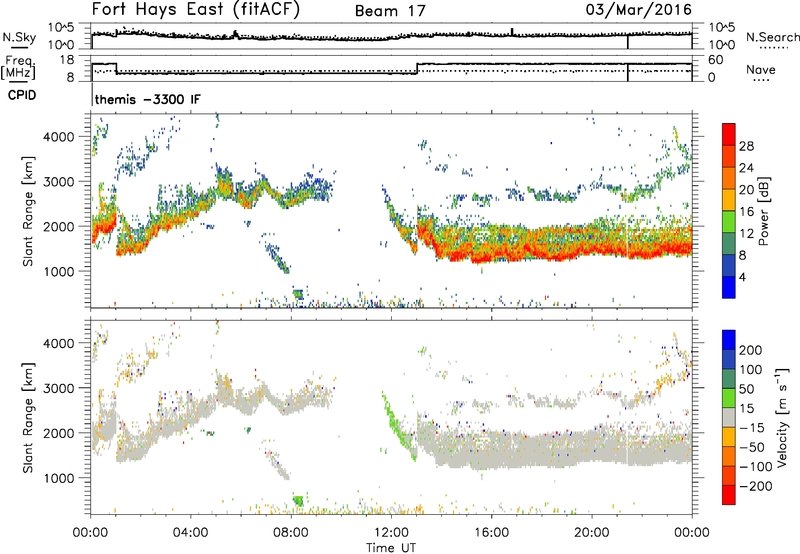This screenshot has height=554, width=800.
Task: Click the 'Slant Range [km]' label of power panel
Action: [28, 211]
